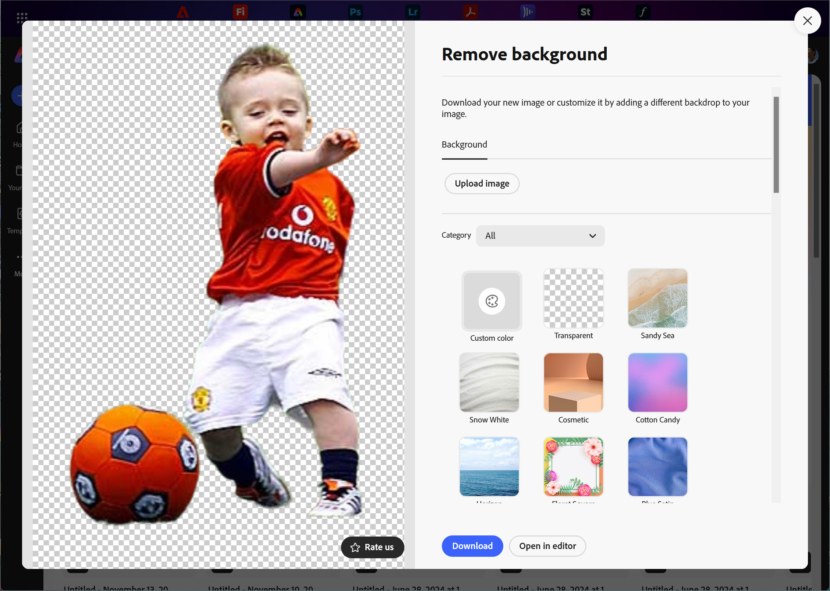The height and width of the screenshot is (591, 830).
Task: Select the Cosmetic background
Action: coord(573,382)
